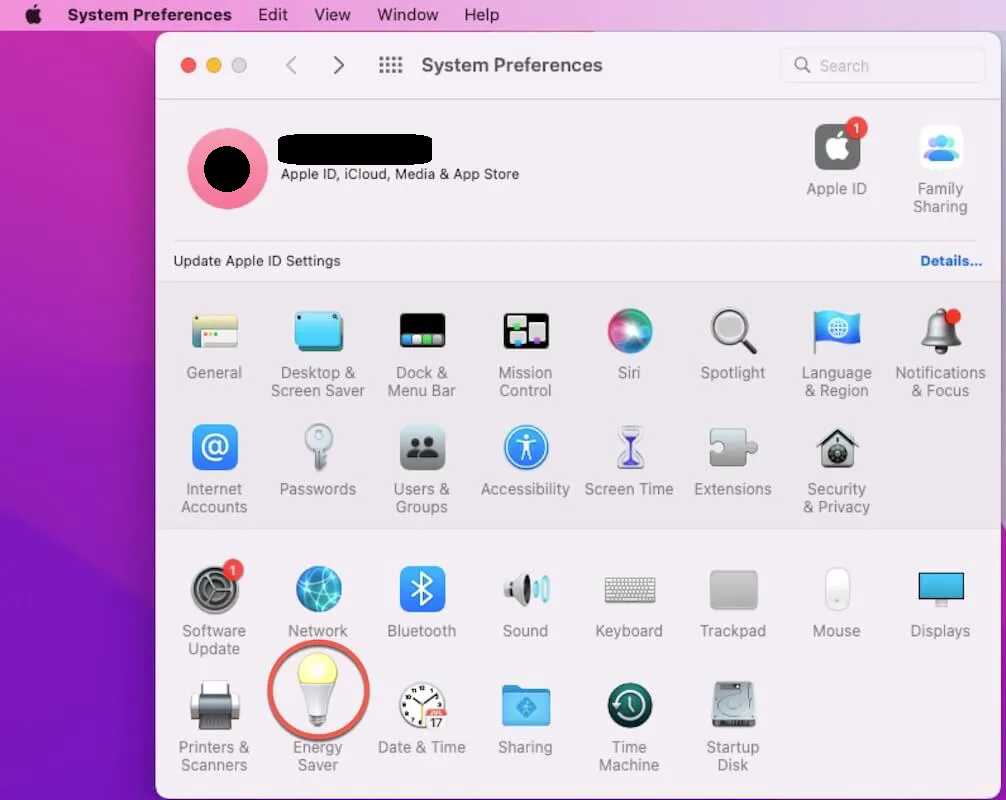Click the Details... link
The height and width of the screenshot is (800, 1006).
951,261
